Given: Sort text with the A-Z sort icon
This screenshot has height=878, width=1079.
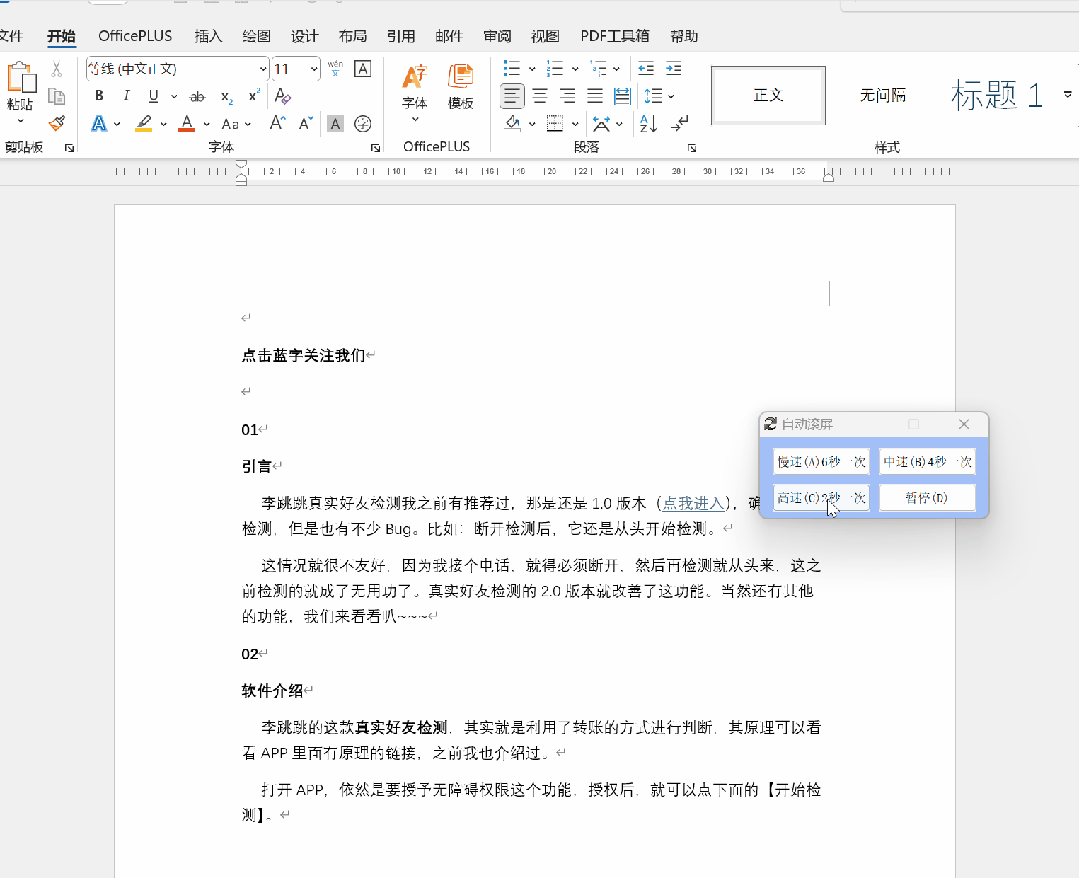Looking at the screenshot, I should 648,124.
